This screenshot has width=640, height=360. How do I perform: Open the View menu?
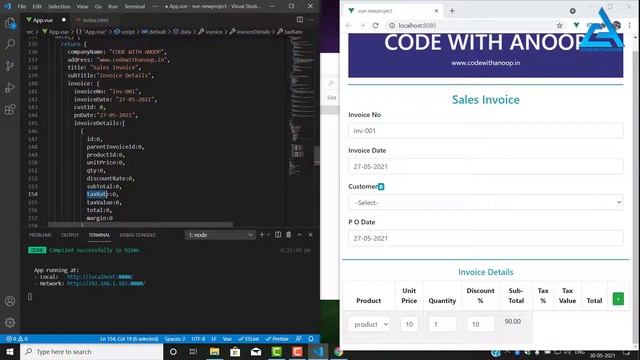pos(82,7)
